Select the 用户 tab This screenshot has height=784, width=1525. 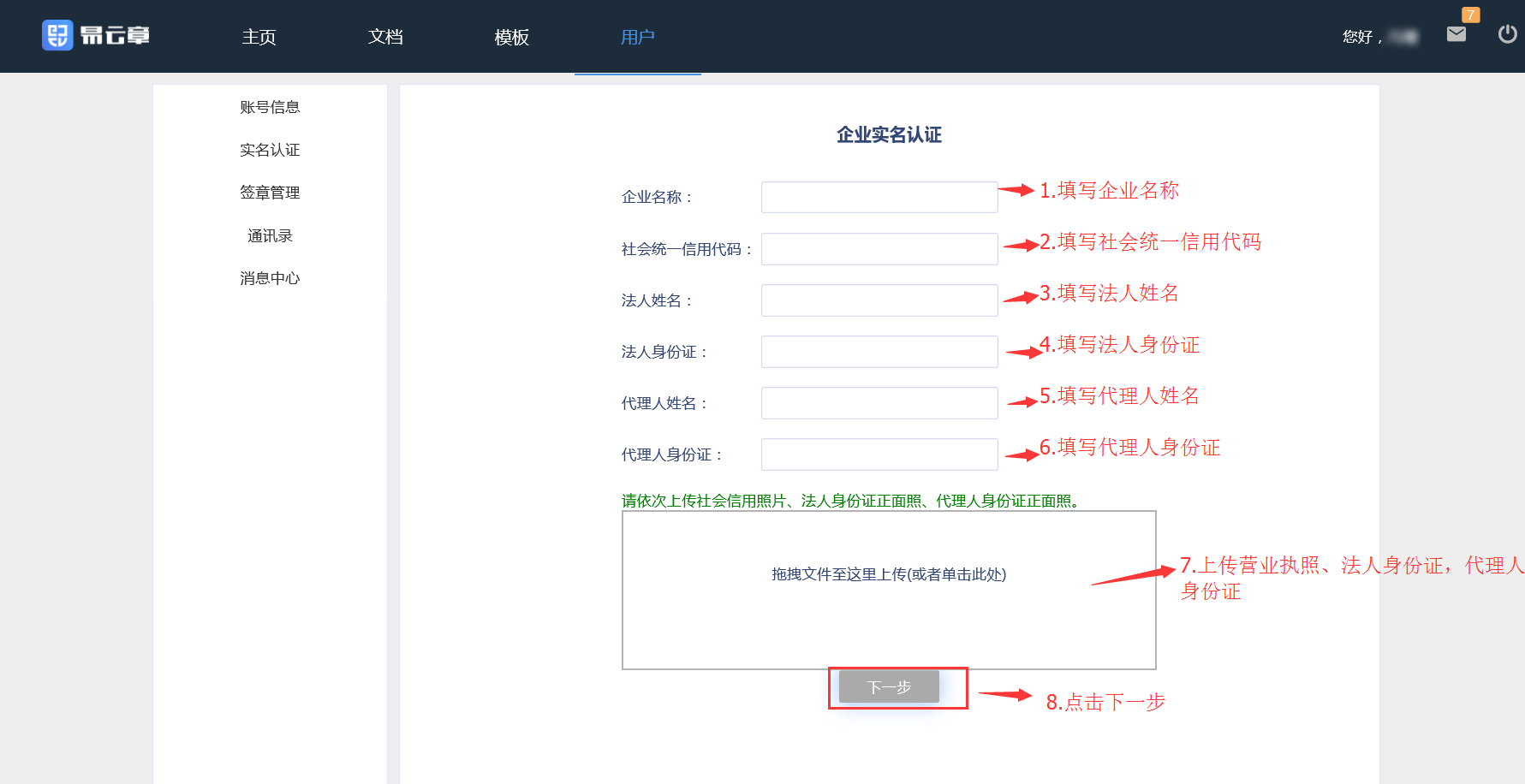[x=637, y=37]
